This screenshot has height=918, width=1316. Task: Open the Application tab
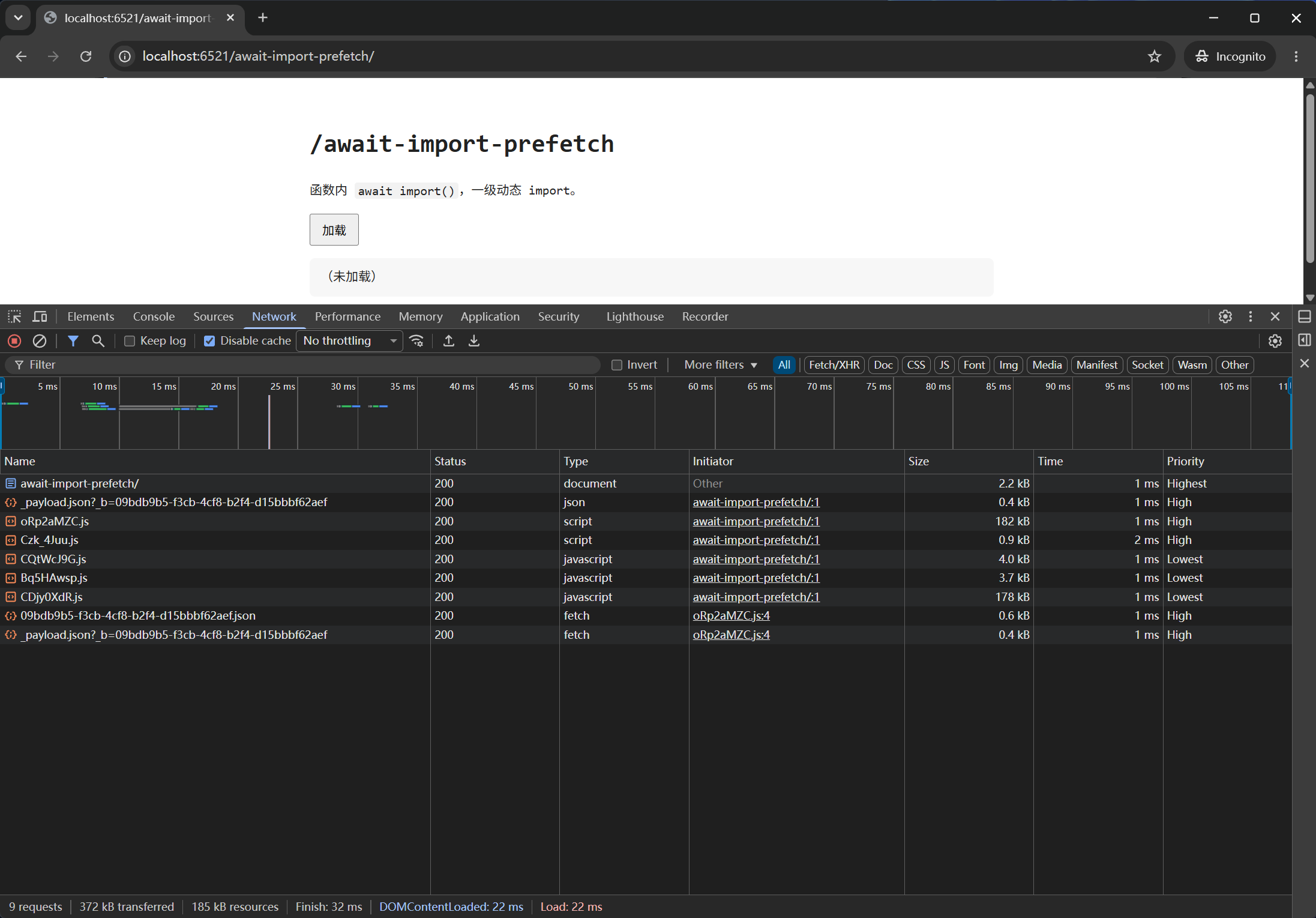490,316
